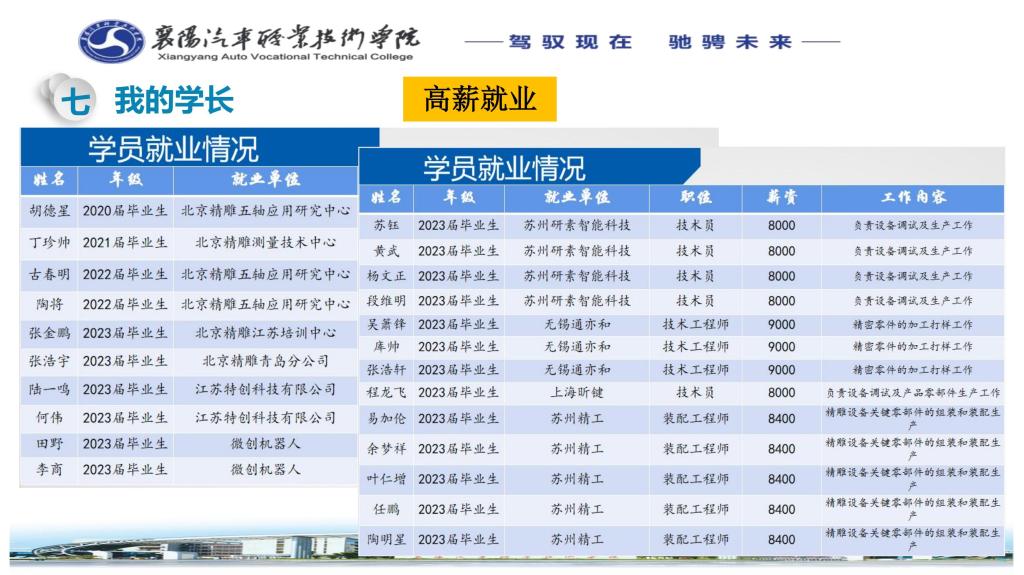Select the name cell 陶明星
1024x575 pixels.
click(x=386, y=539)
